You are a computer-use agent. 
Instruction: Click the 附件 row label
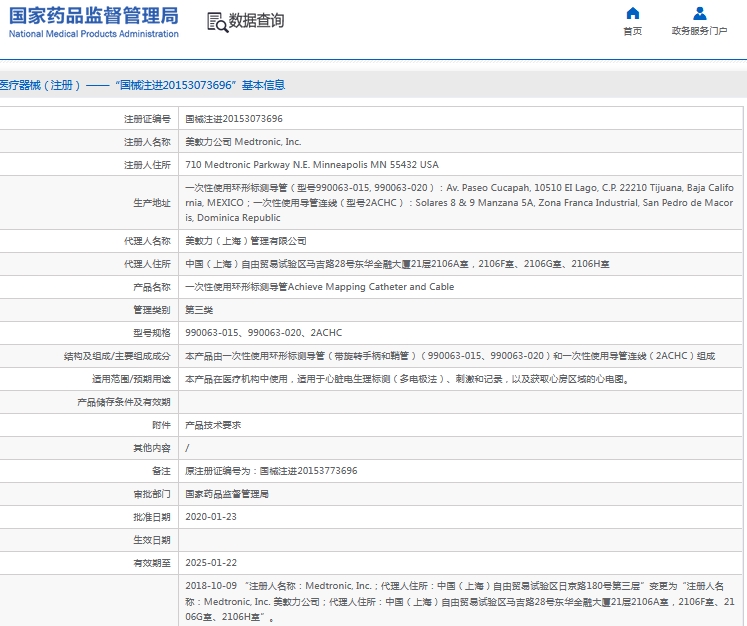click(x=161, y=425)
